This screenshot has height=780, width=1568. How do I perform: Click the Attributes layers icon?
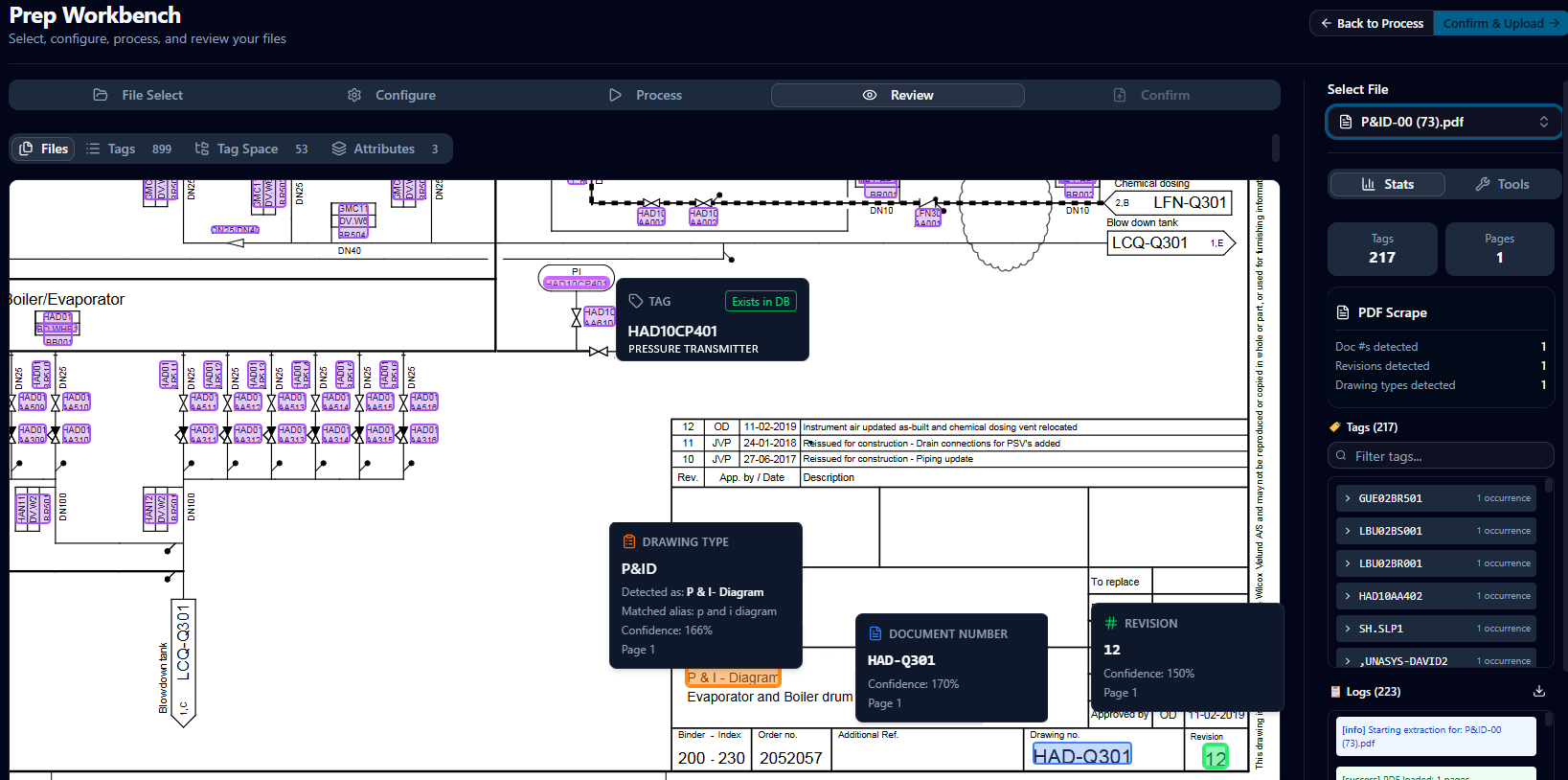(x=339, y=149)
